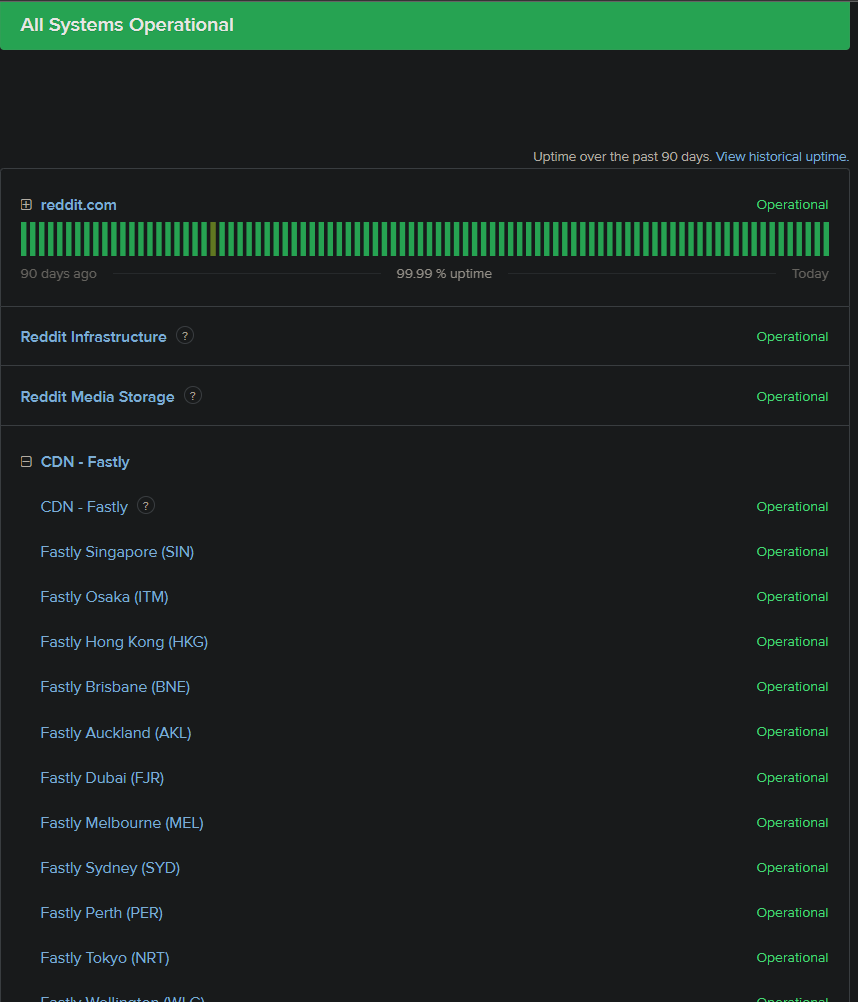858x1002 pixels.
Task: Click the Reddit Media Storage label
Action: click(97, 397)
